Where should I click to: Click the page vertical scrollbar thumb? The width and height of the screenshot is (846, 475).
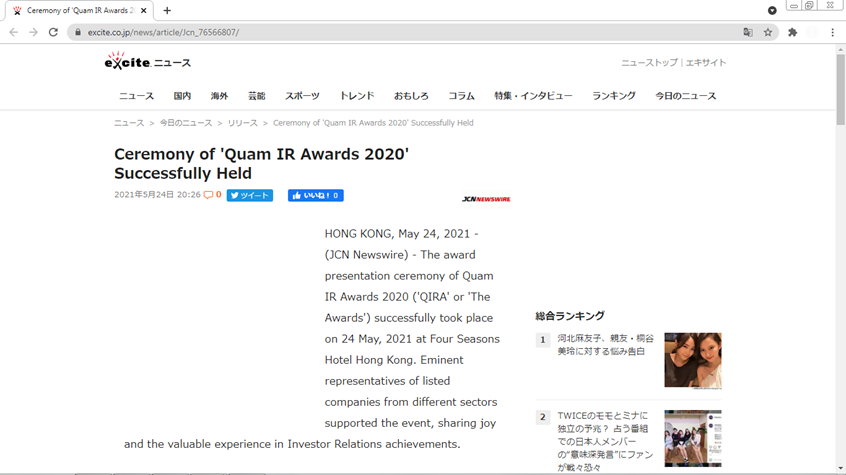[841, 90]
